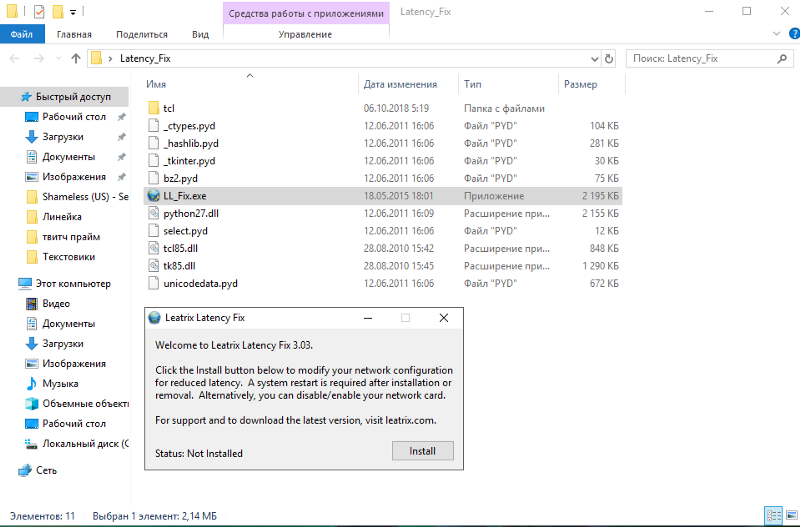Image resolution: width=800 pixels, height=527 pixels.
Task: Open pinned Изображения under quick access
Action: [74, 177]
